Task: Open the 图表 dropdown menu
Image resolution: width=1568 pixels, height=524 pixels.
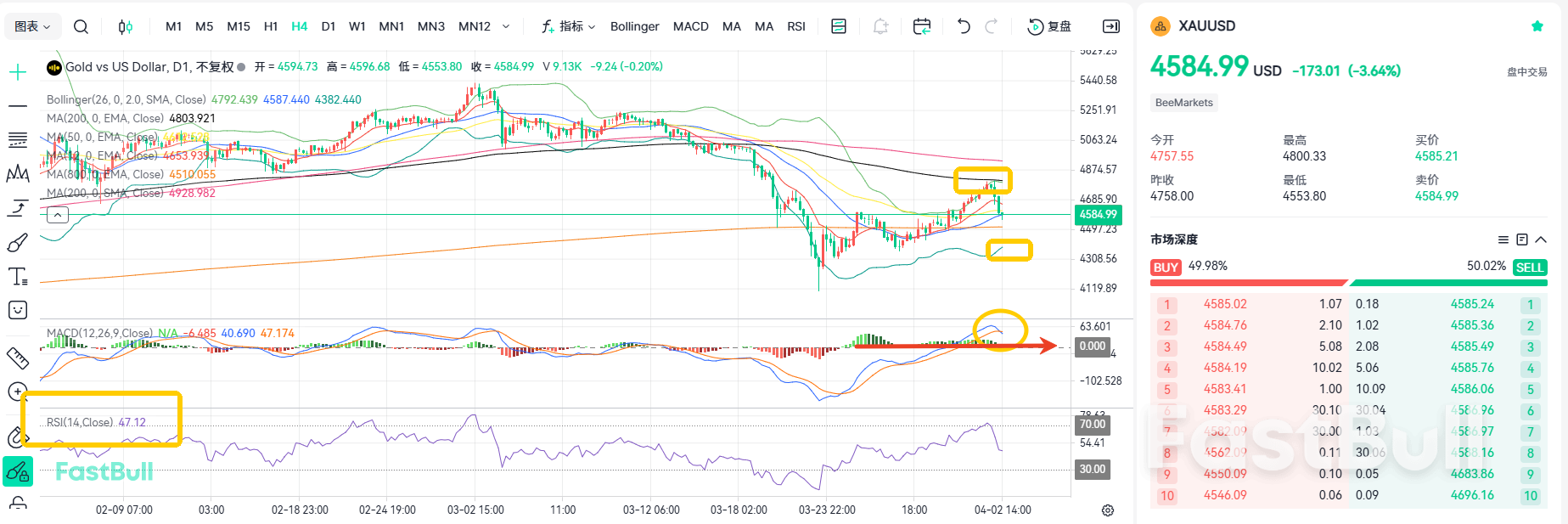Action: coord(32,26)
